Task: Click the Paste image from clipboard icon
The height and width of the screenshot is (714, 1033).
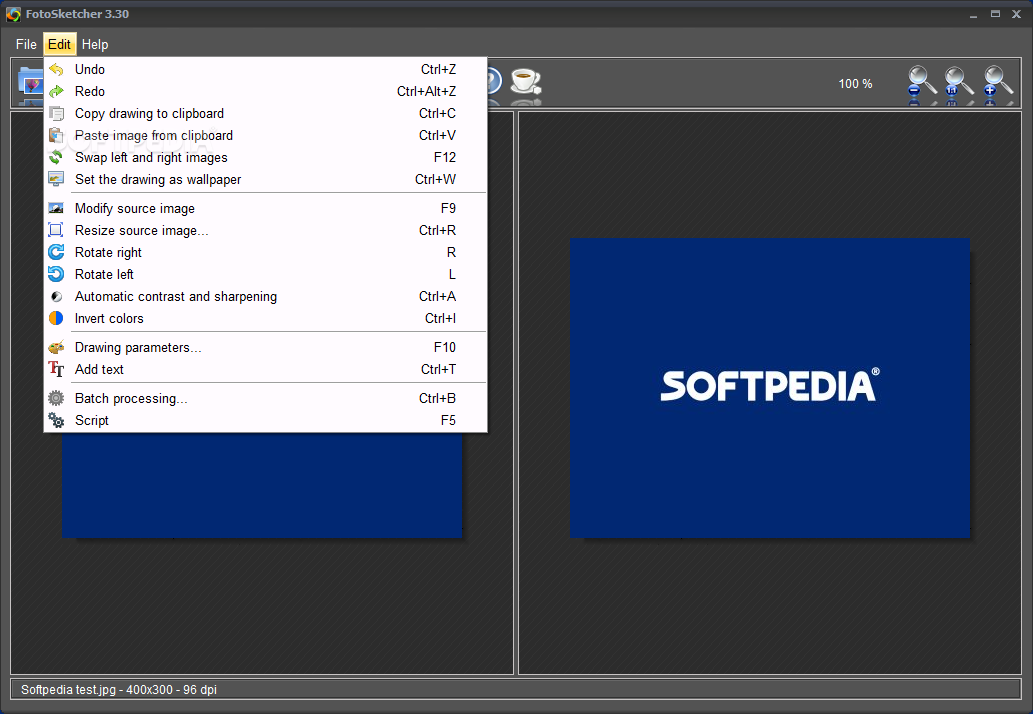Action: tap(57, 135)
